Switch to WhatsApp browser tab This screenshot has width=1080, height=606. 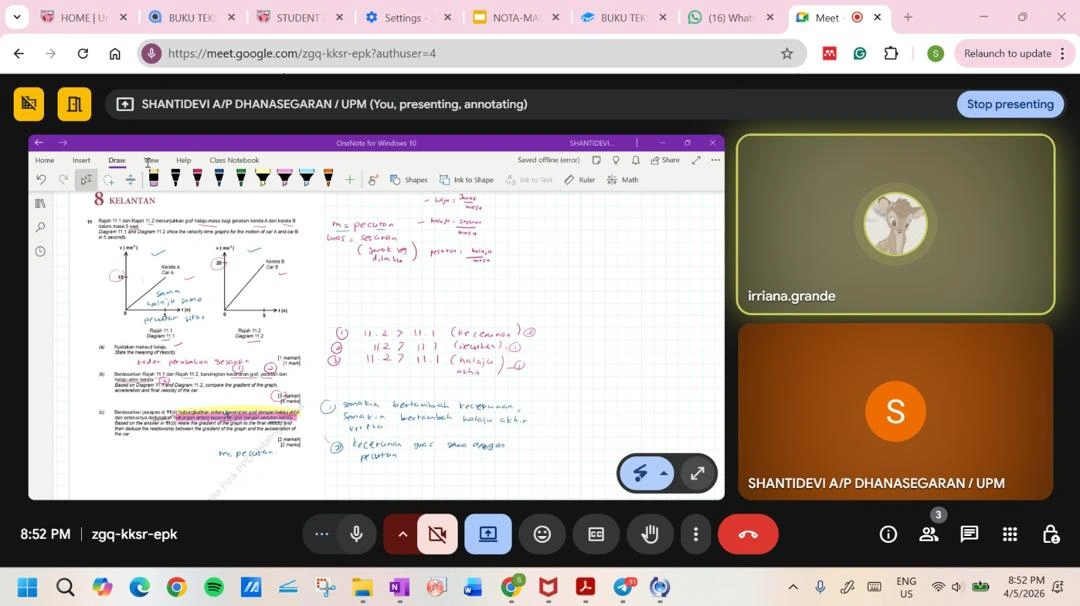(x=732, y=17)
